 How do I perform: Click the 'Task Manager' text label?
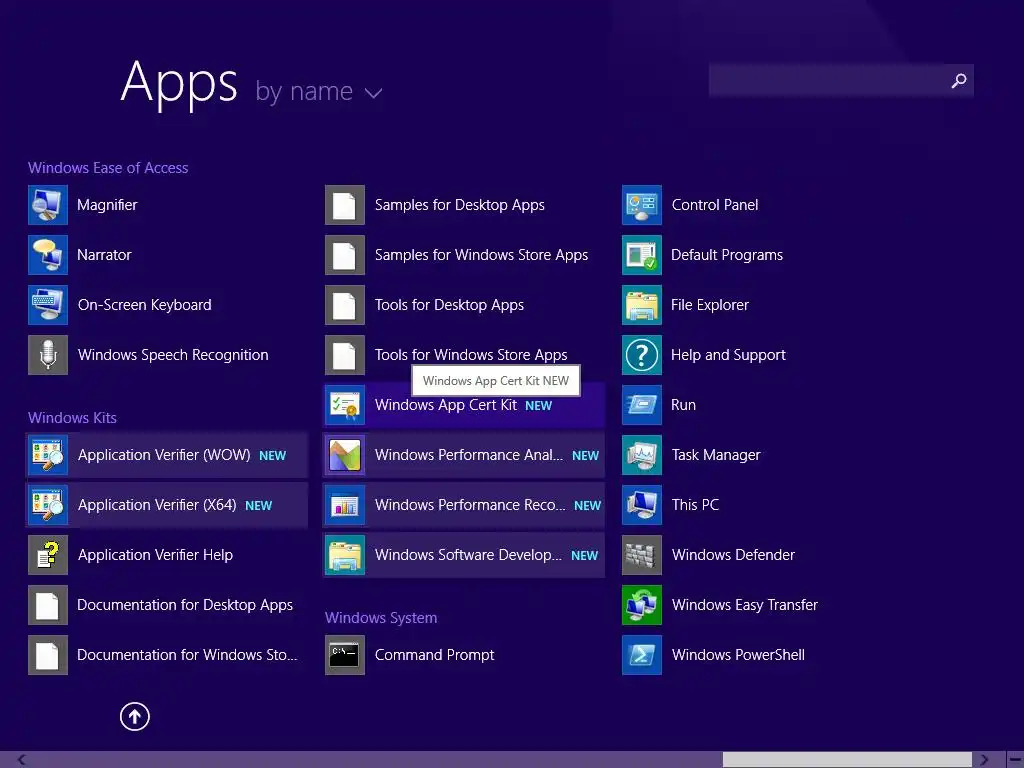pyautogui.click(x=716, y=455)
